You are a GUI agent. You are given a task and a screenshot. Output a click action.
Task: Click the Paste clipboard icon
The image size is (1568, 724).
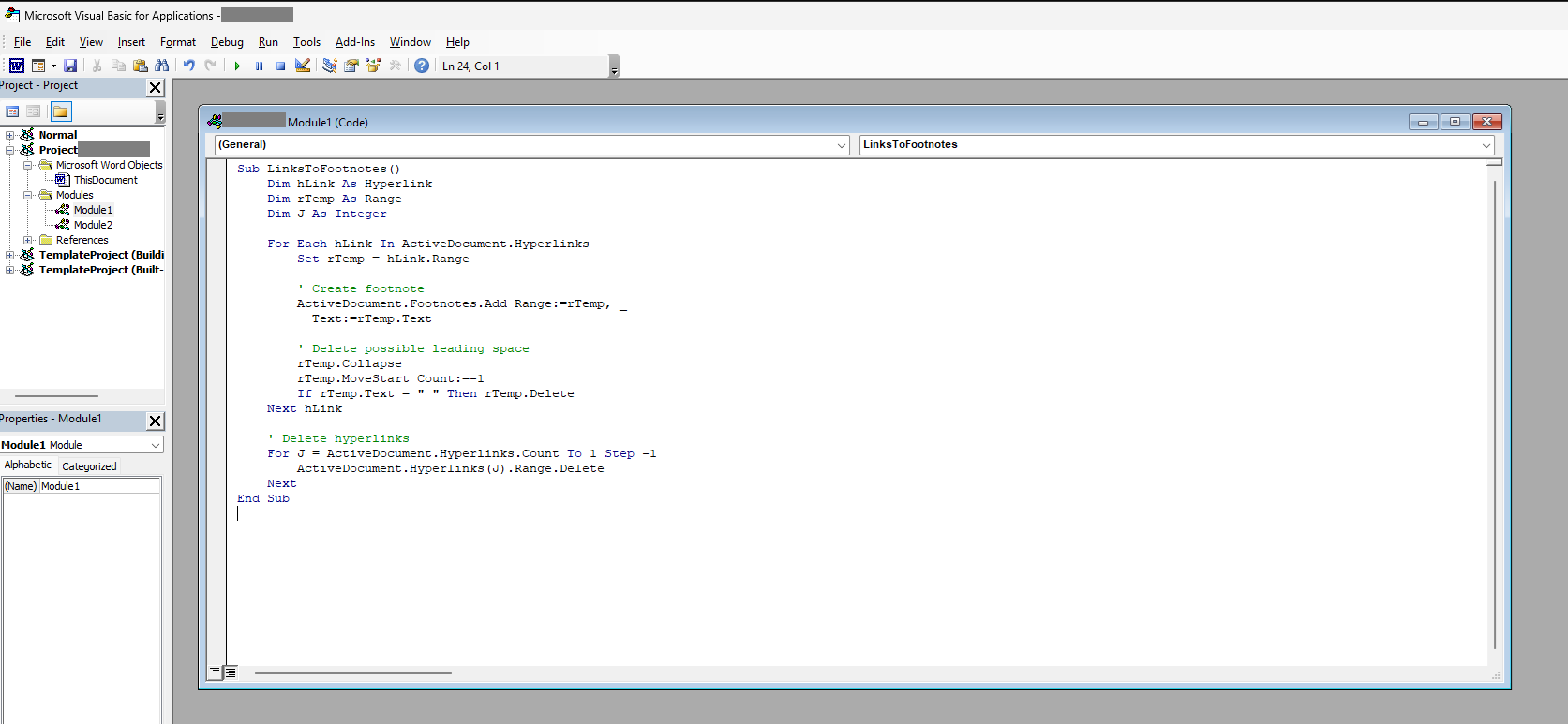pos(141,66)
